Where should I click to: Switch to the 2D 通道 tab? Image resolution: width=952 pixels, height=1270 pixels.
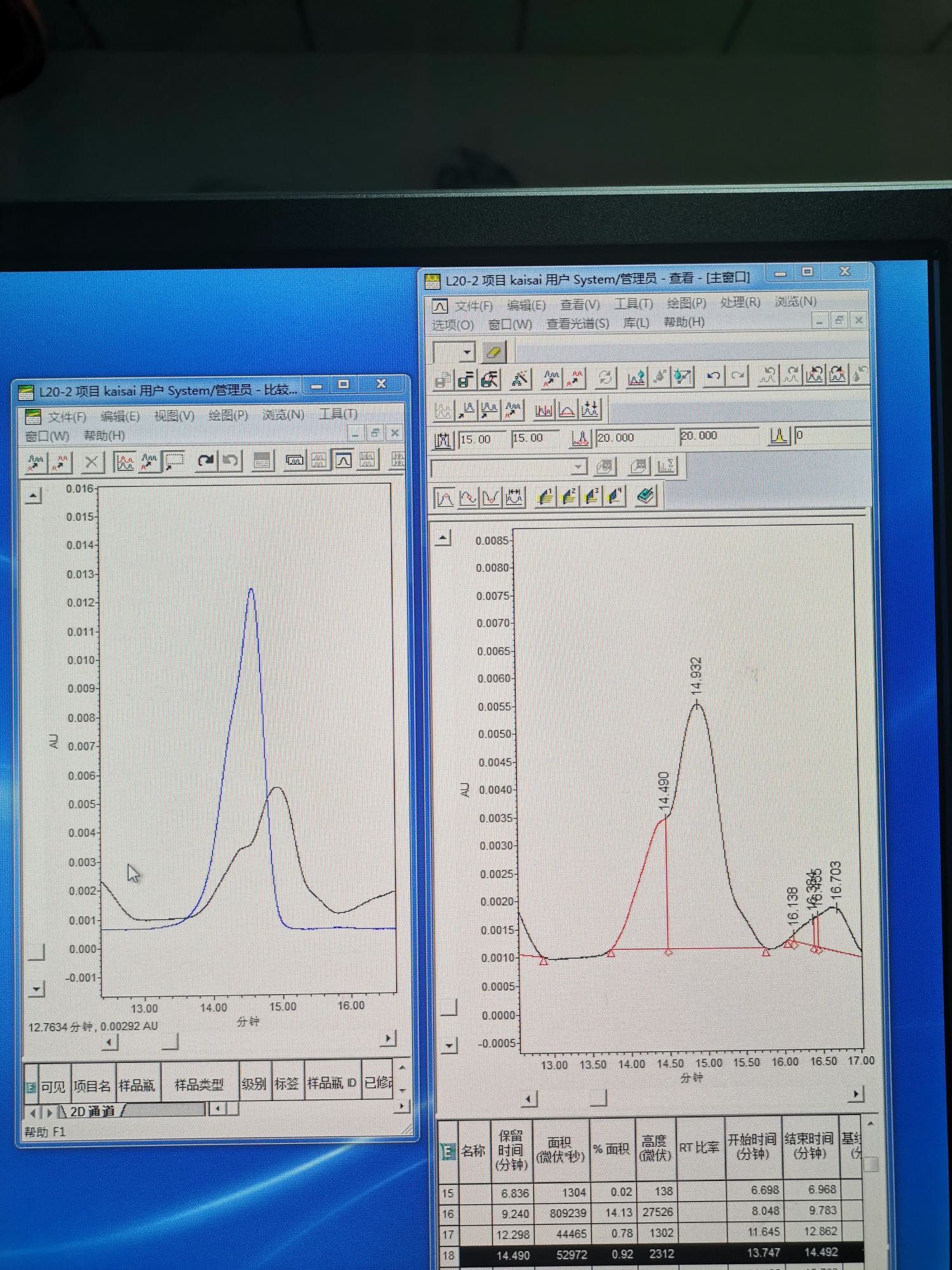pos(93,1111)
